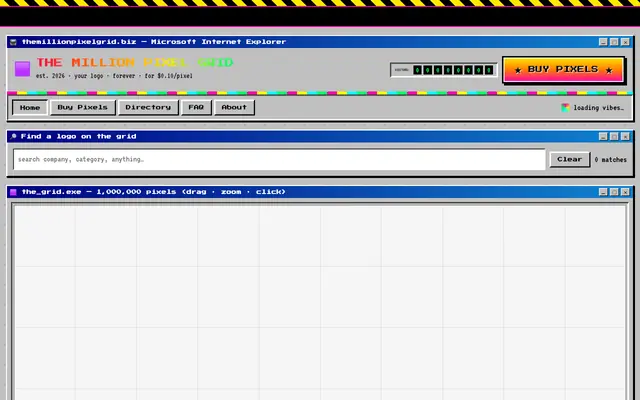Open the Home nav tab

pyautogui.click(x=30, y=107)
